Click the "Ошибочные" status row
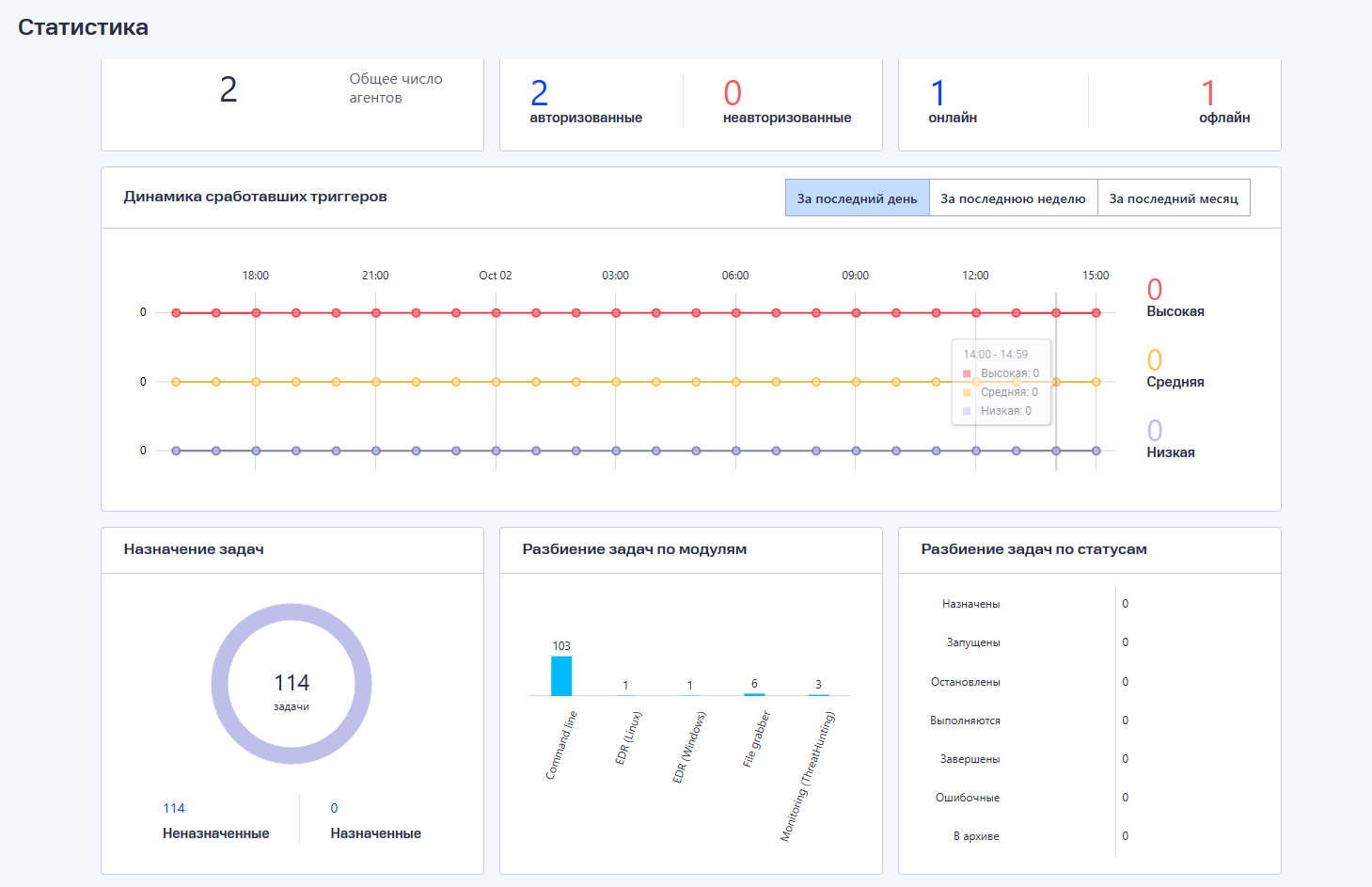 click(x=968, y=798)
